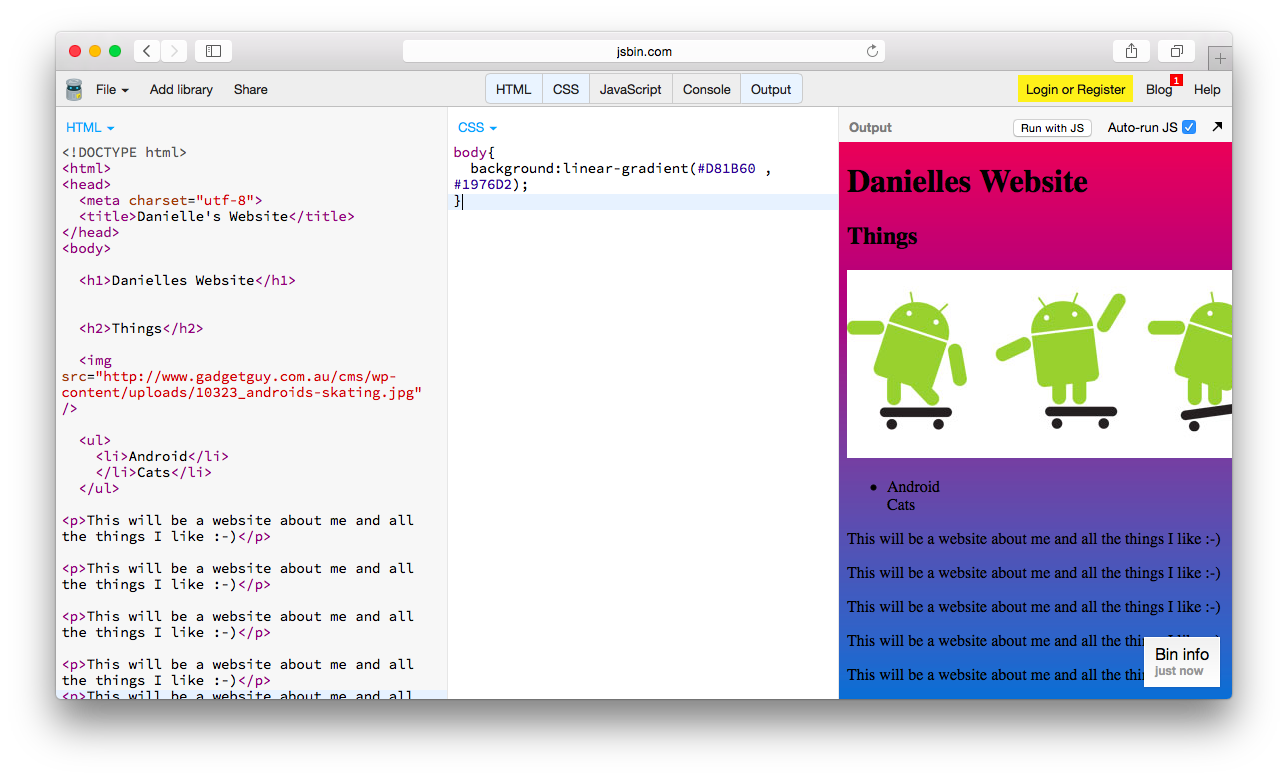Viewport: 1288px width, 779px height.
Task: Click the title tag line in HTML
Action: point(217,216)
